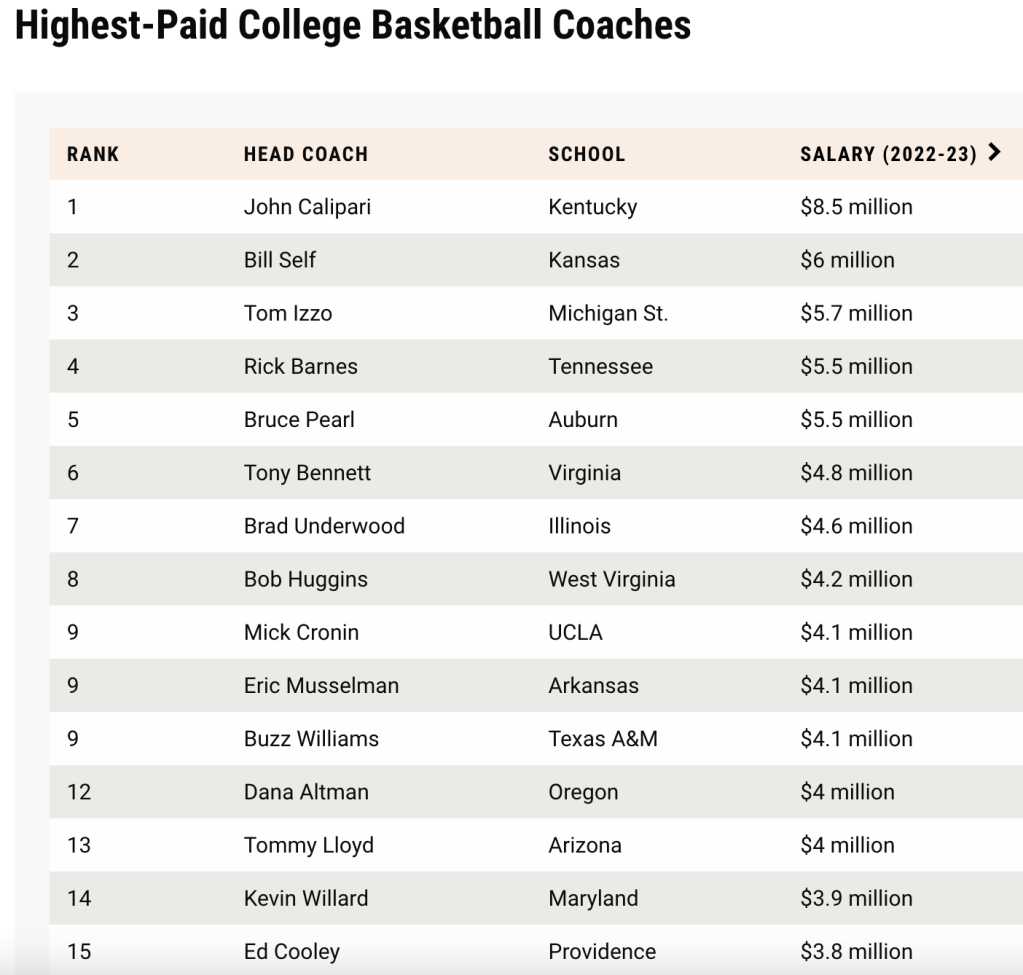Click the Texas A&M school entry
The width and height of the screenshot is (1023, 975).
point(603,739)
